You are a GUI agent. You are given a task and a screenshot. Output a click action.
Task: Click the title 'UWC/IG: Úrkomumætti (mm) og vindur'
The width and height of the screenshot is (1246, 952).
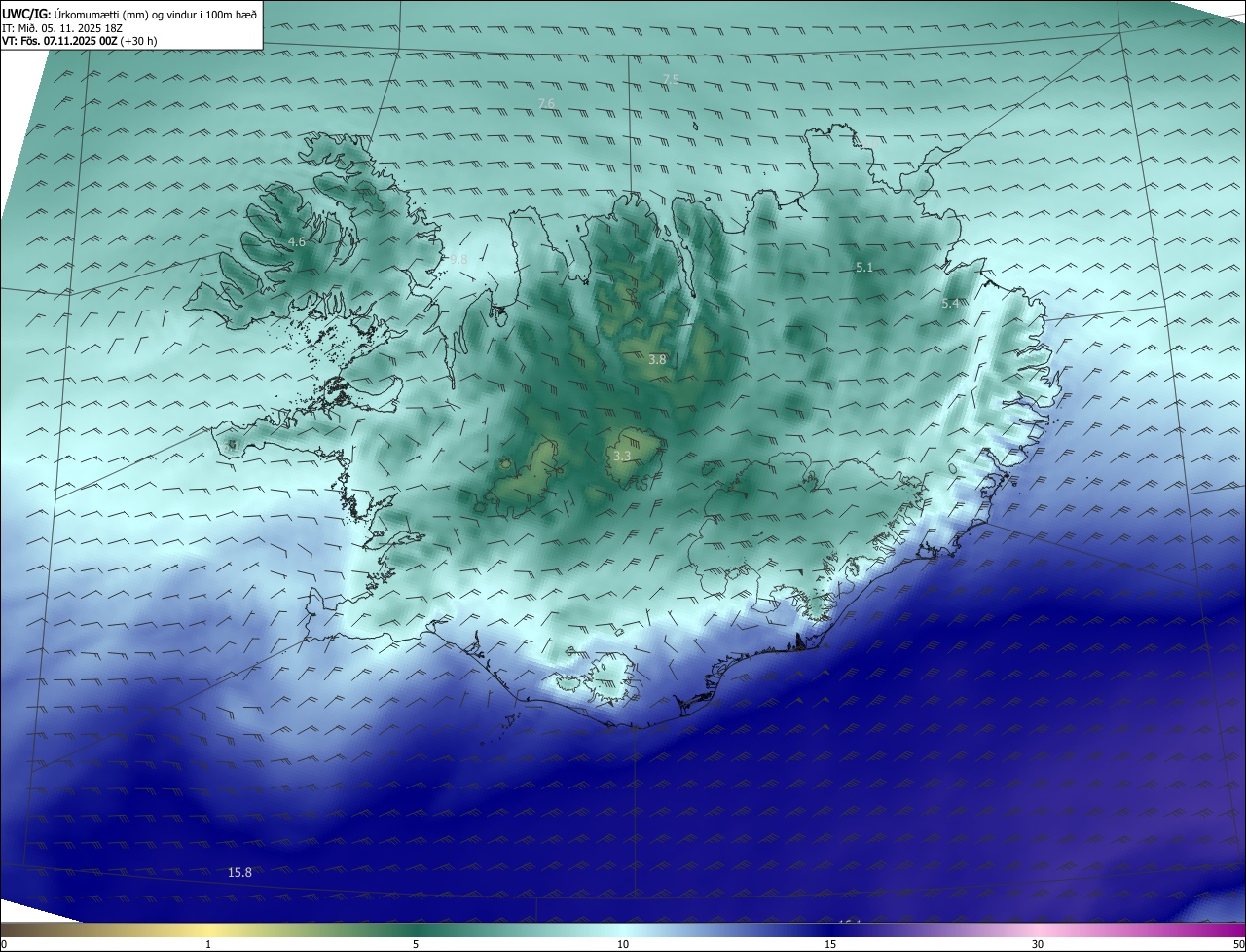click(129, 14)
